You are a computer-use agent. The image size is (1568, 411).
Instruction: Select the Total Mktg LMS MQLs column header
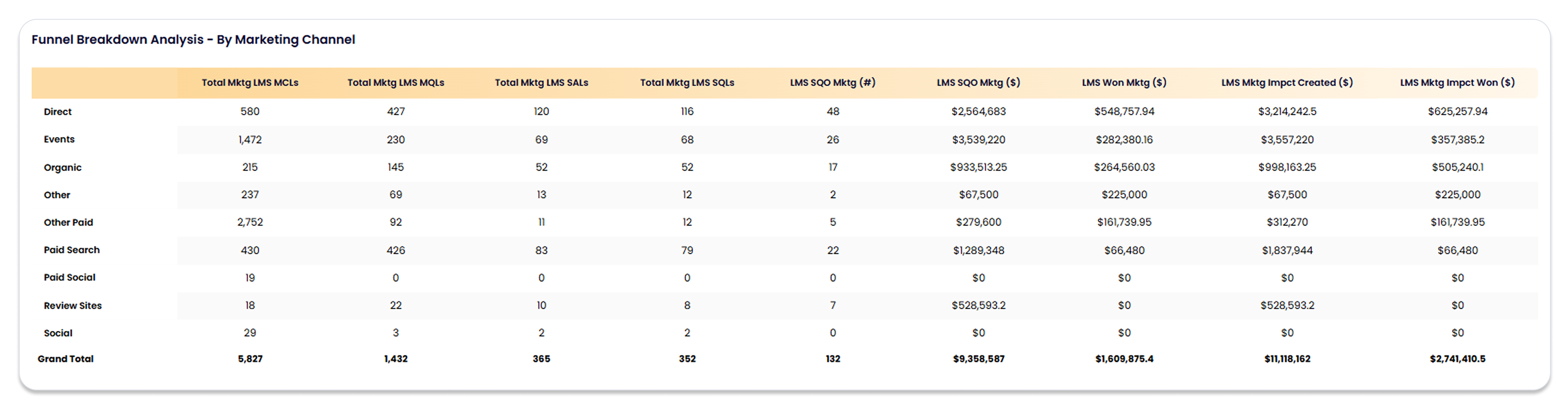[x=396, y=83]
